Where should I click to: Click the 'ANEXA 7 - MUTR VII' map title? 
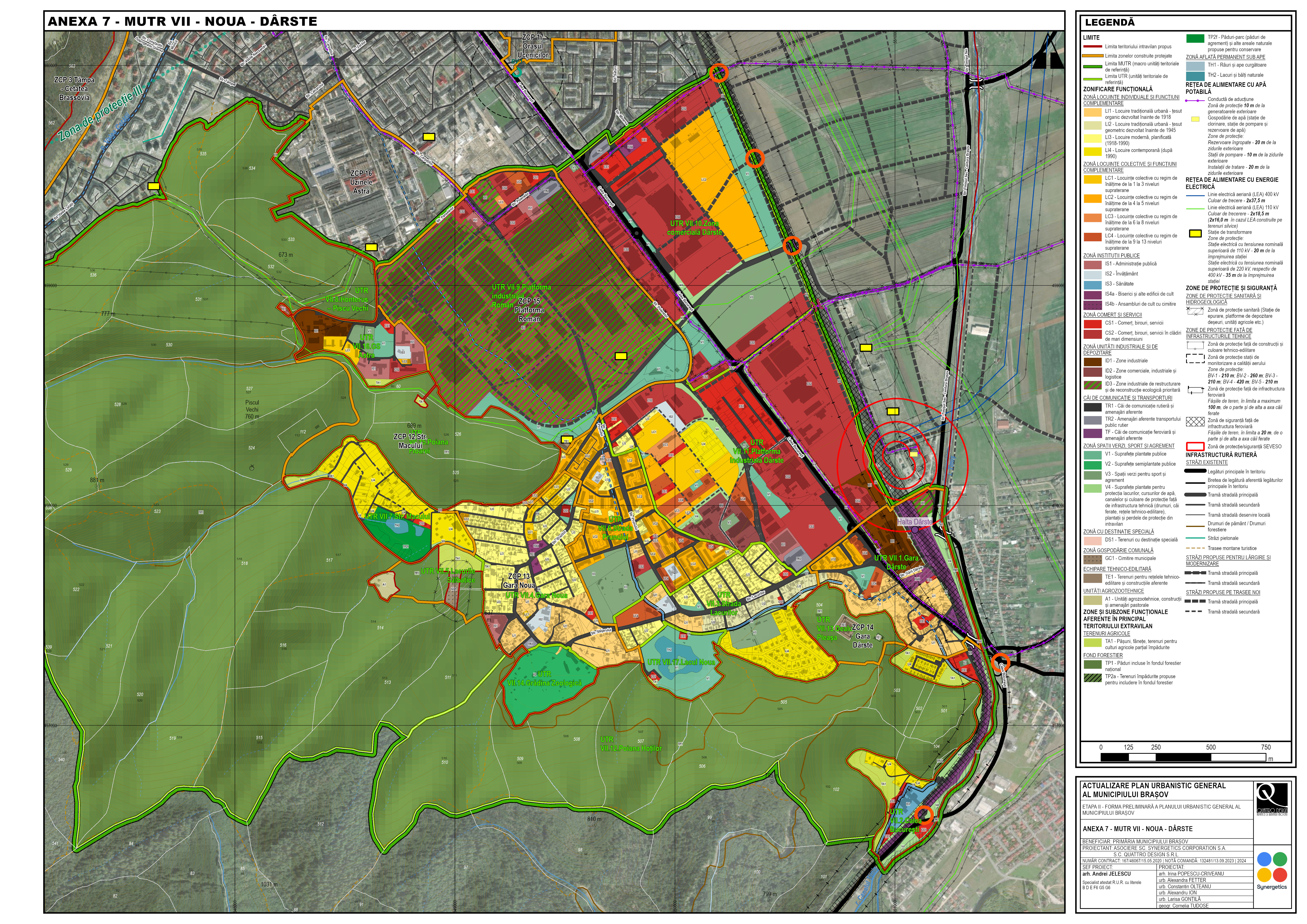pyautogui.click(x=182, y=22)
